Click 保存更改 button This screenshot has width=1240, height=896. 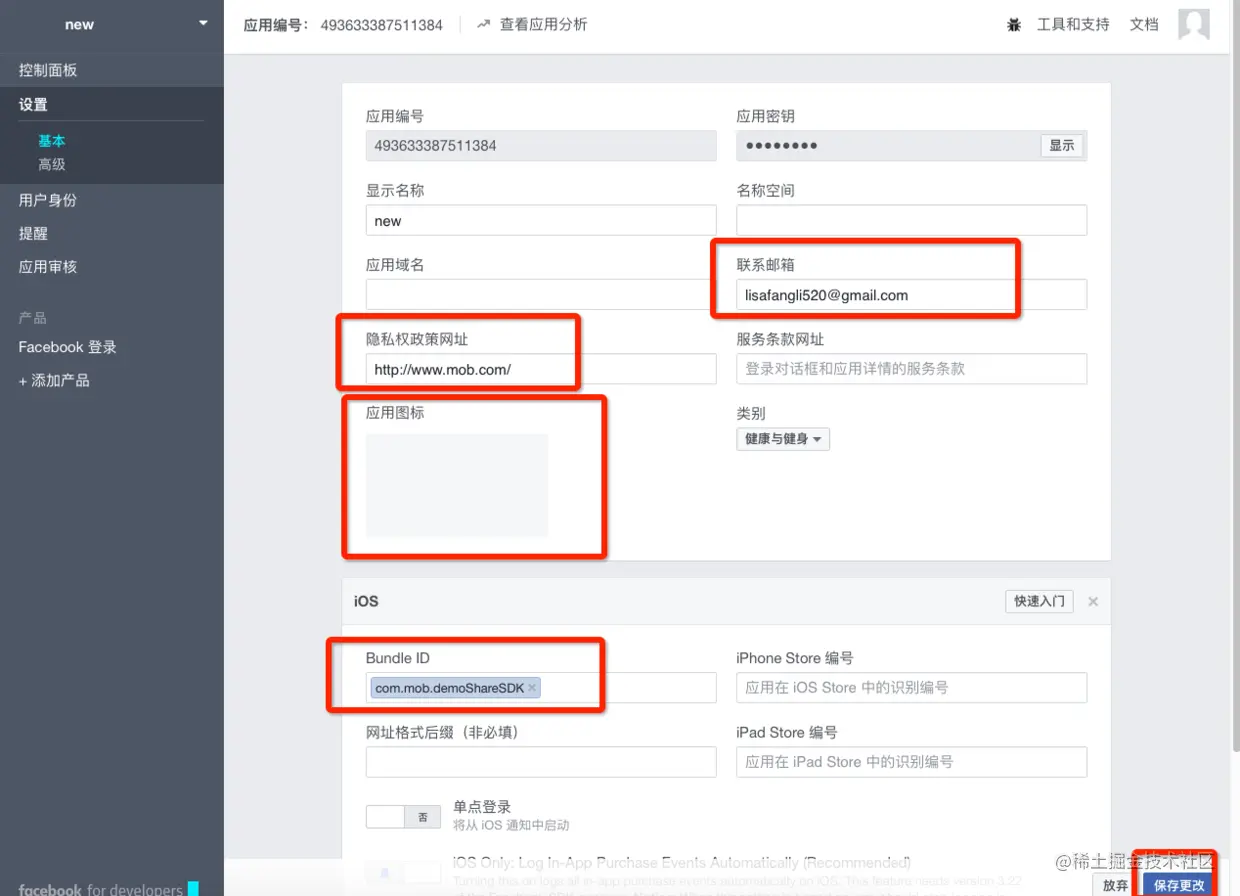(x=1179, y=885)
